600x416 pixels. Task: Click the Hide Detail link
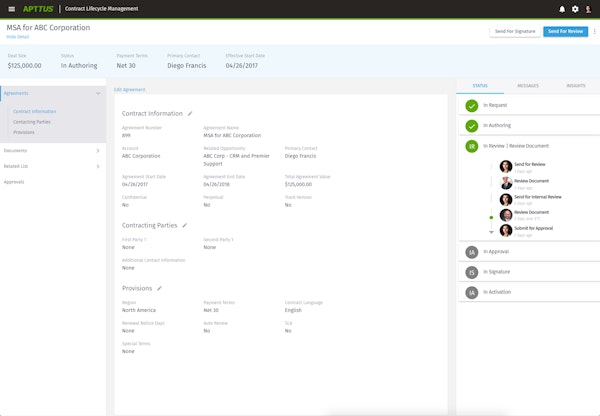[x=18, y=37]
